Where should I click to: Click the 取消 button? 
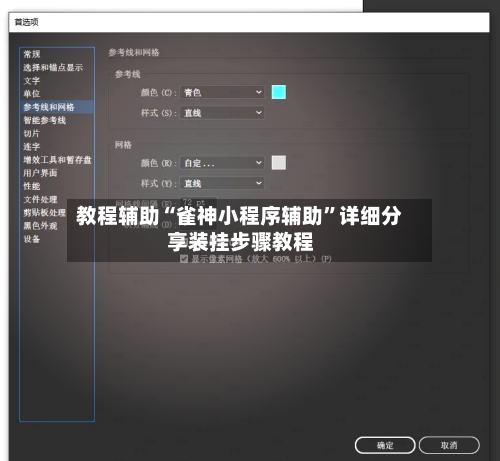coord(449,445)
